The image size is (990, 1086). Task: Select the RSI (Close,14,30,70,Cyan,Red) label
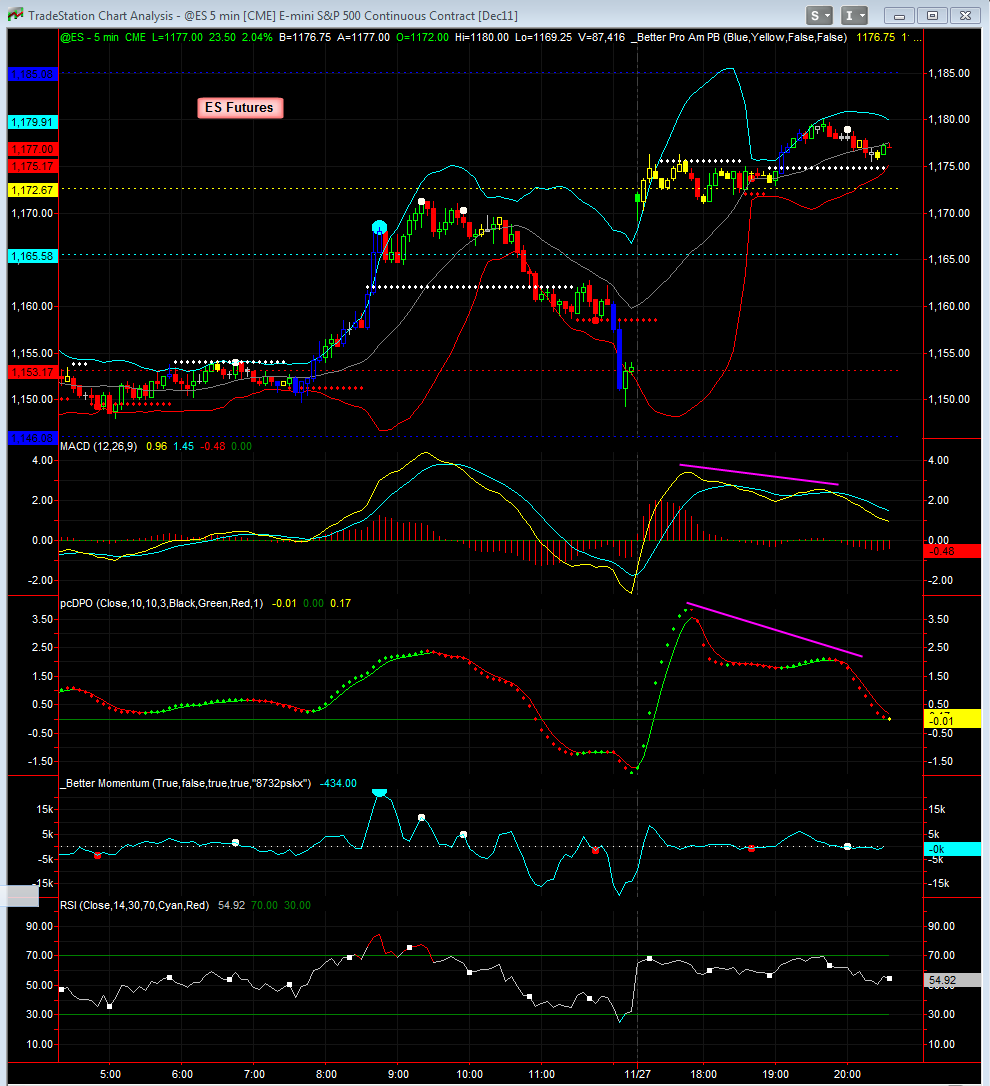click(134, 905)
